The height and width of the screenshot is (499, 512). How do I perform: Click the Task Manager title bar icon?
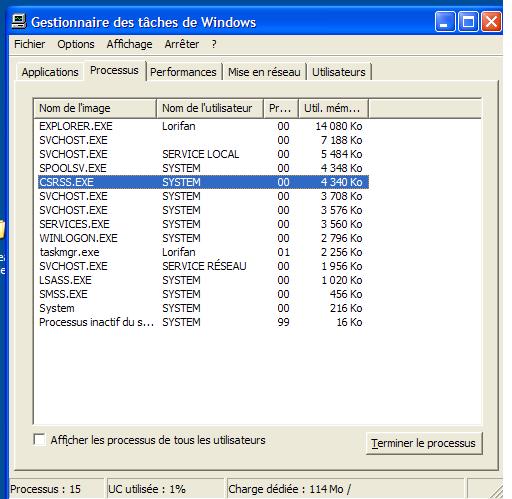[19, 22]
